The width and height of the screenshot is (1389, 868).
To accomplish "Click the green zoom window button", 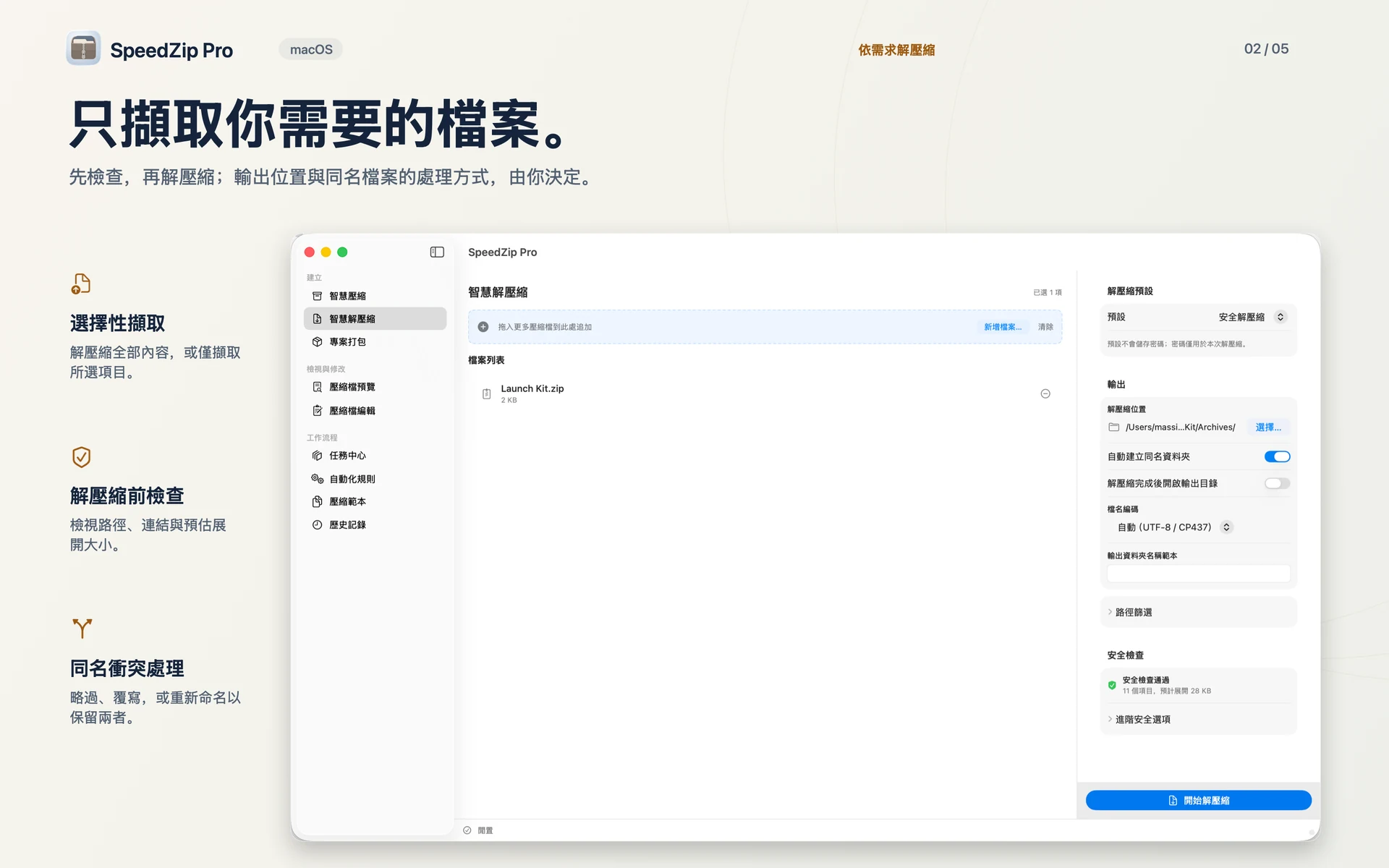I will (x=343, y=252).
